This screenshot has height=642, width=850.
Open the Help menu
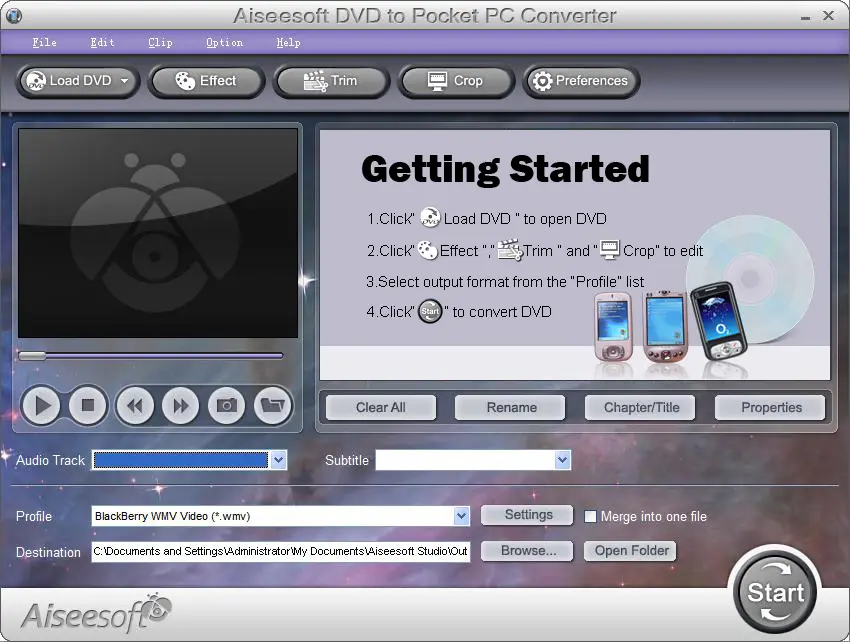click(x=288, y=42)
